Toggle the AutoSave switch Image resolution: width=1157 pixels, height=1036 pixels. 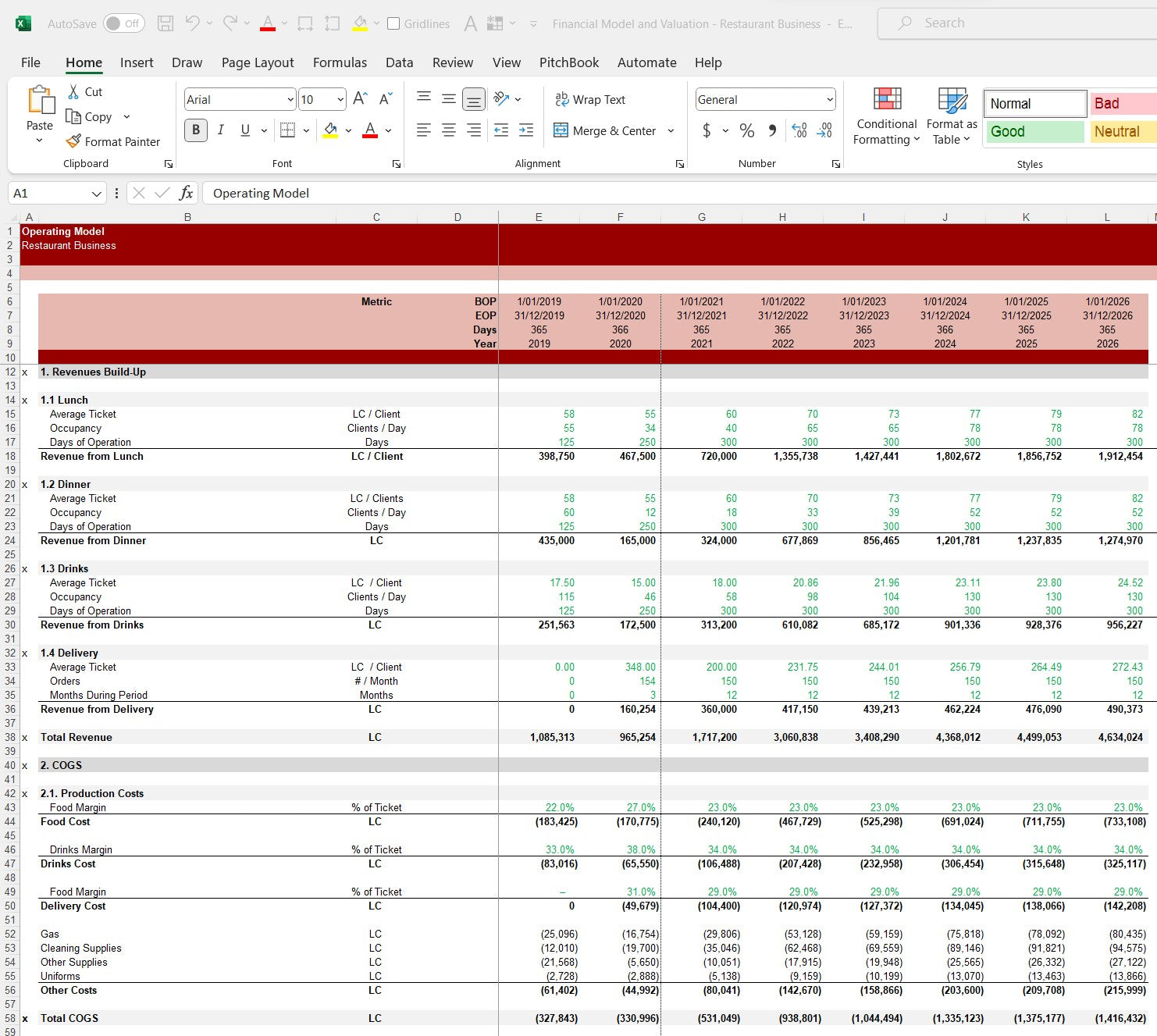123,23
